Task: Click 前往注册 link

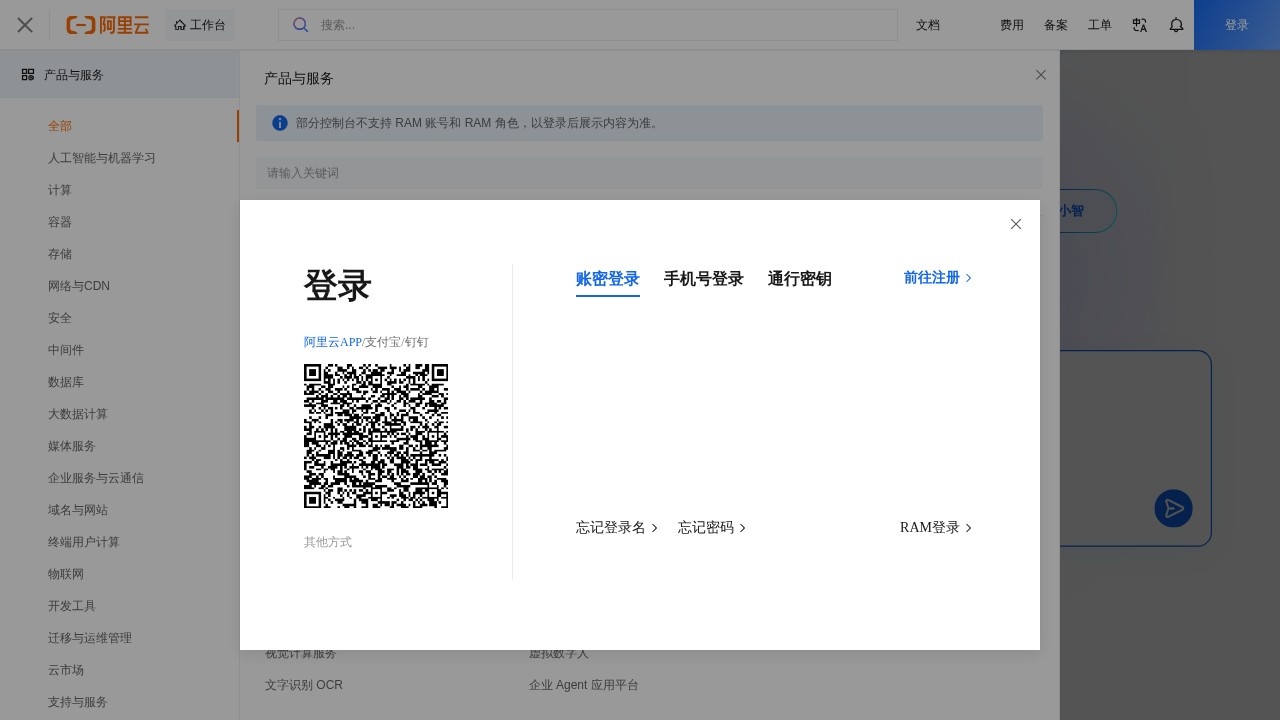Action: click(938, 278)
